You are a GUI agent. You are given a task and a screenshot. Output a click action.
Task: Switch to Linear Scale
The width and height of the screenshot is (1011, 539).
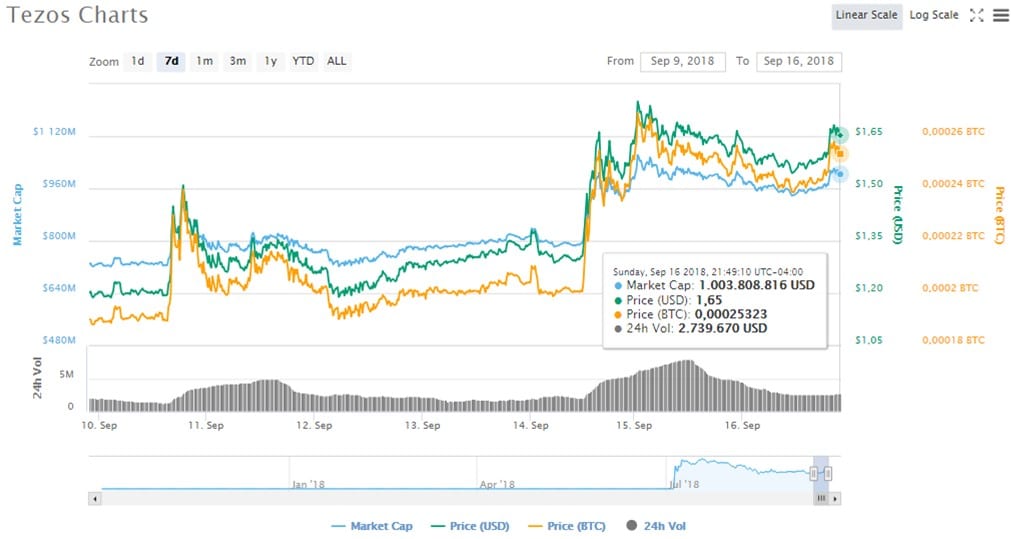click(x=867, y=15)
